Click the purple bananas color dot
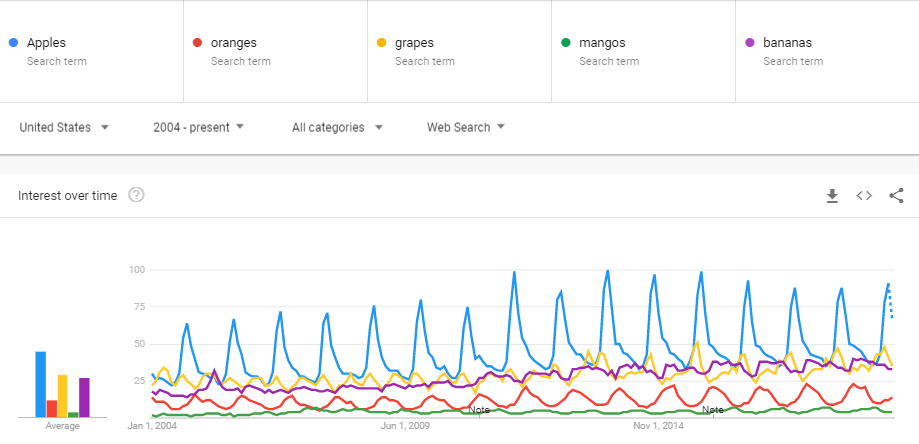This screenshot has height=444, width=919. pyautogui.click(x=750, y=43)
